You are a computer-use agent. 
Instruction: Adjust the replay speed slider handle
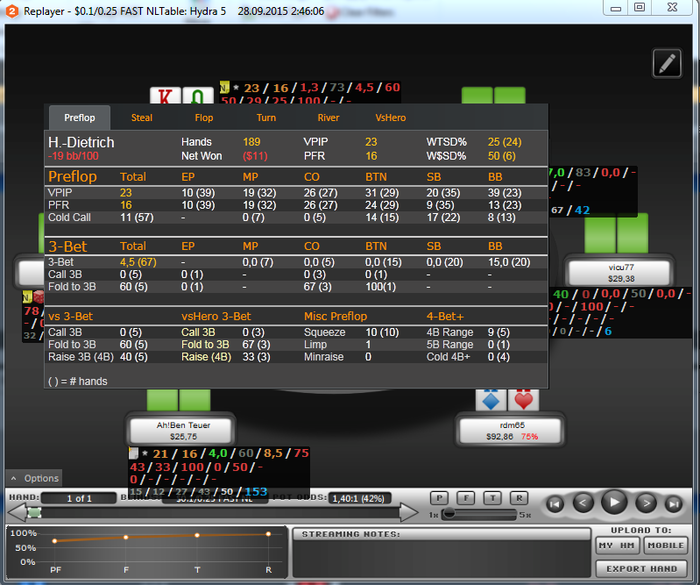tap(449, 514)
